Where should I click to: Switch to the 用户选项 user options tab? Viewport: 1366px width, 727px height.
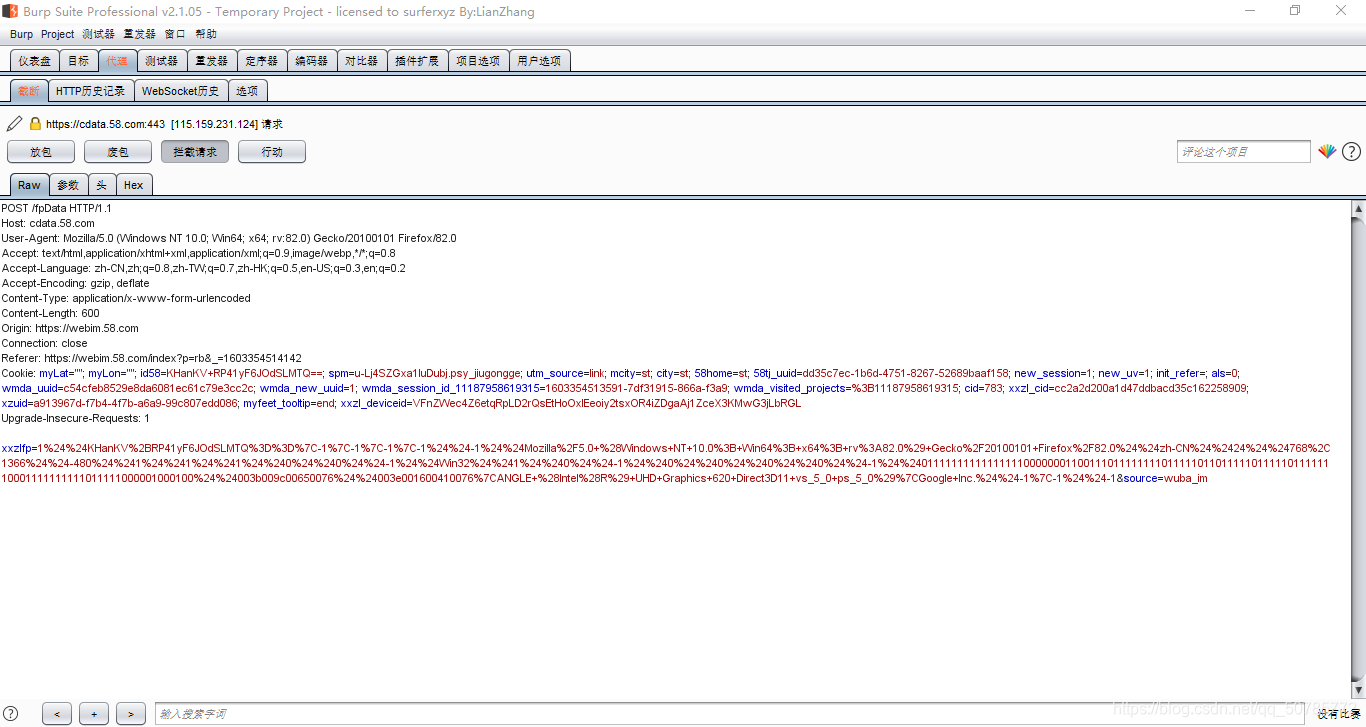pos(539,61)
